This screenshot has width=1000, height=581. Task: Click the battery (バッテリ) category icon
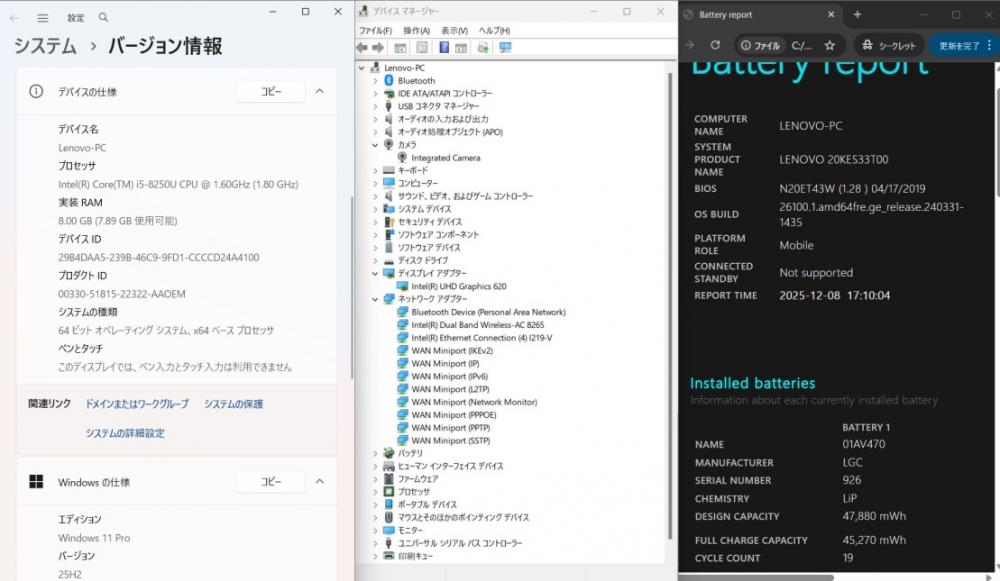(389, 453)
